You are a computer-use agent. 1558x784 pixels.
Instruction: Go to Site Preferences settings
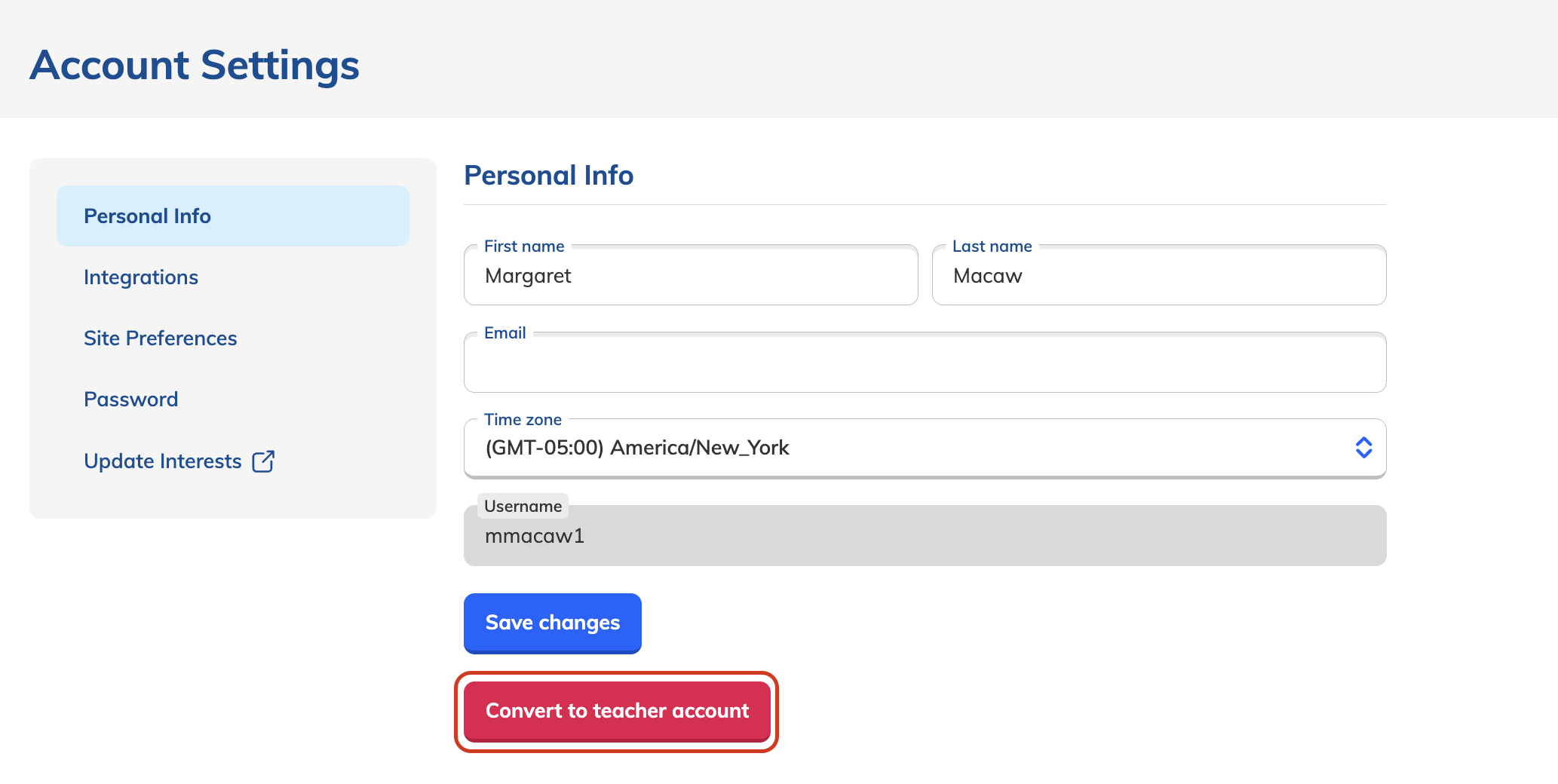tap(160, 338)
